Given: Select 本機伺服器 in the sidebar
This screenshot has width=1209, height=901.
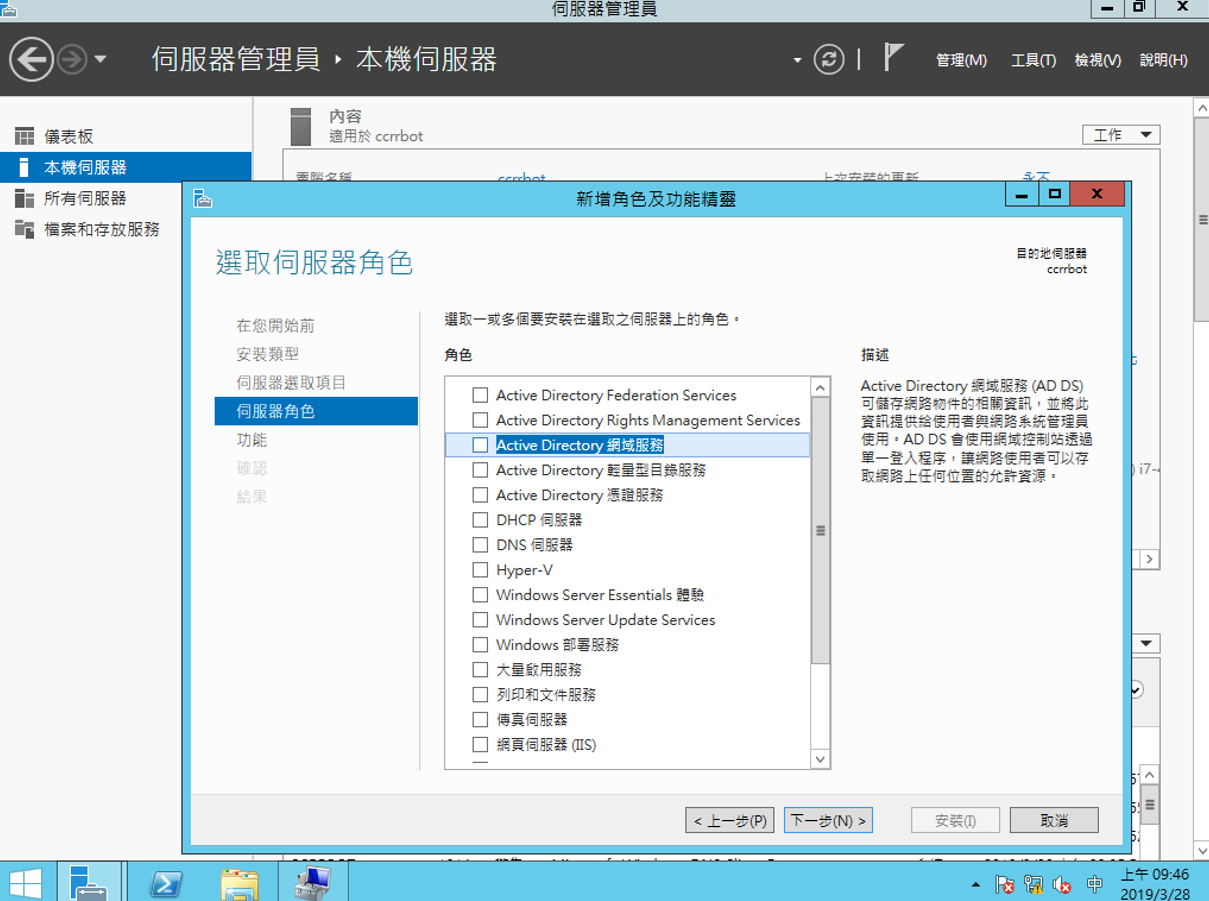Looking at the screenshot, I should [126, 167].
